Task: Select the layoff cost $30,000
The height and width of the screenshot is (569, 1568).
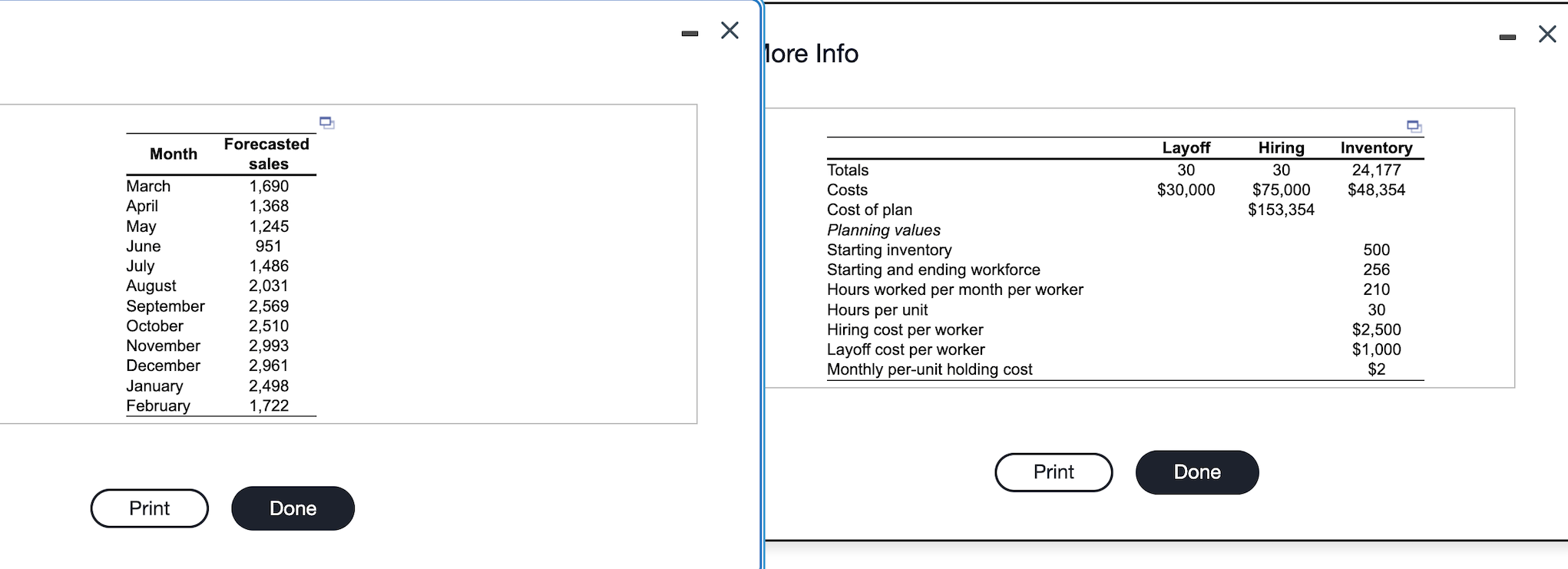Action: click(1186, 190)
